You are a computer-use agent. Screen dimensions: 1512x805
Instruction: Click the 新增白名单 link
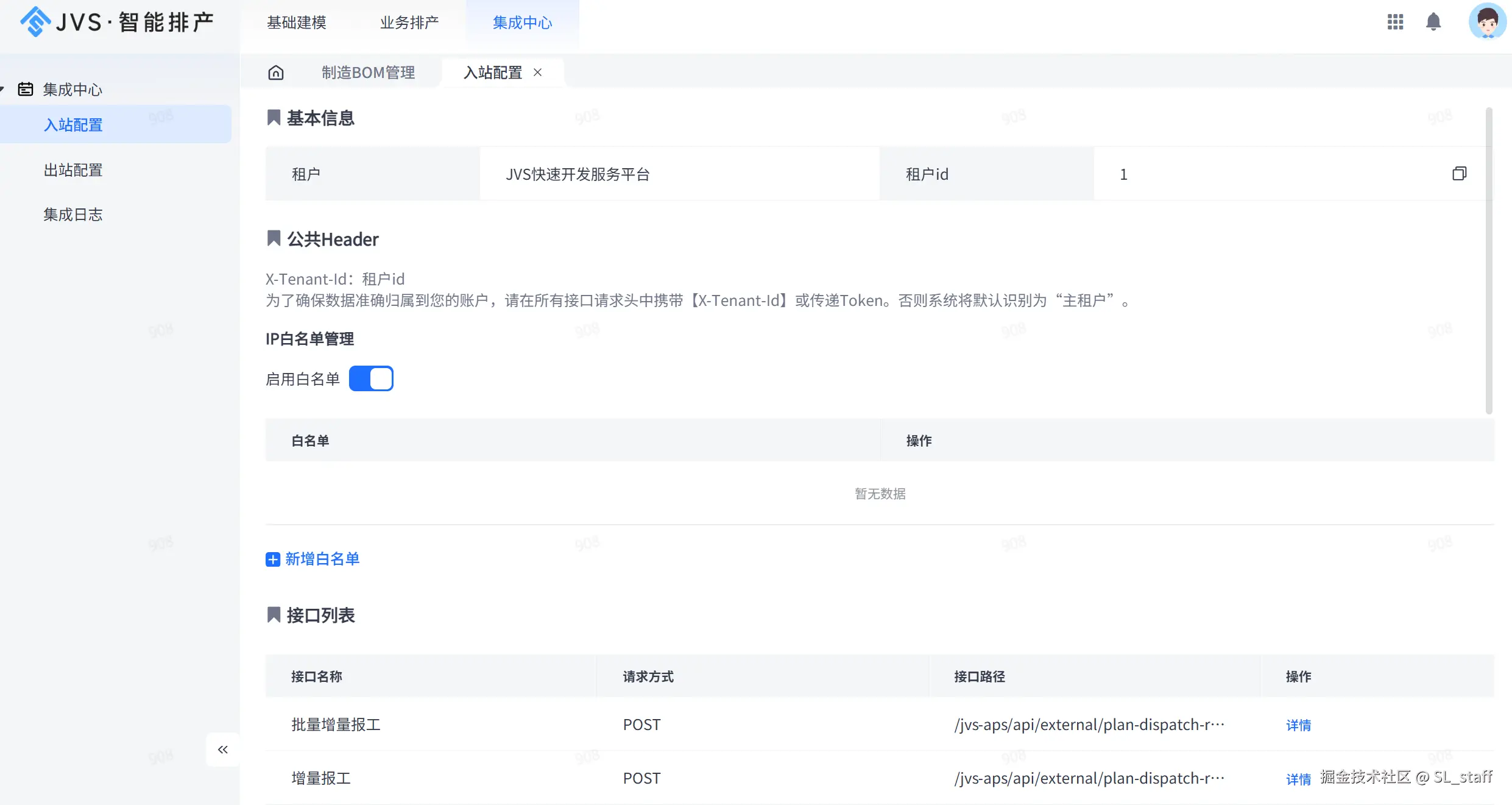tap(322, 559)
